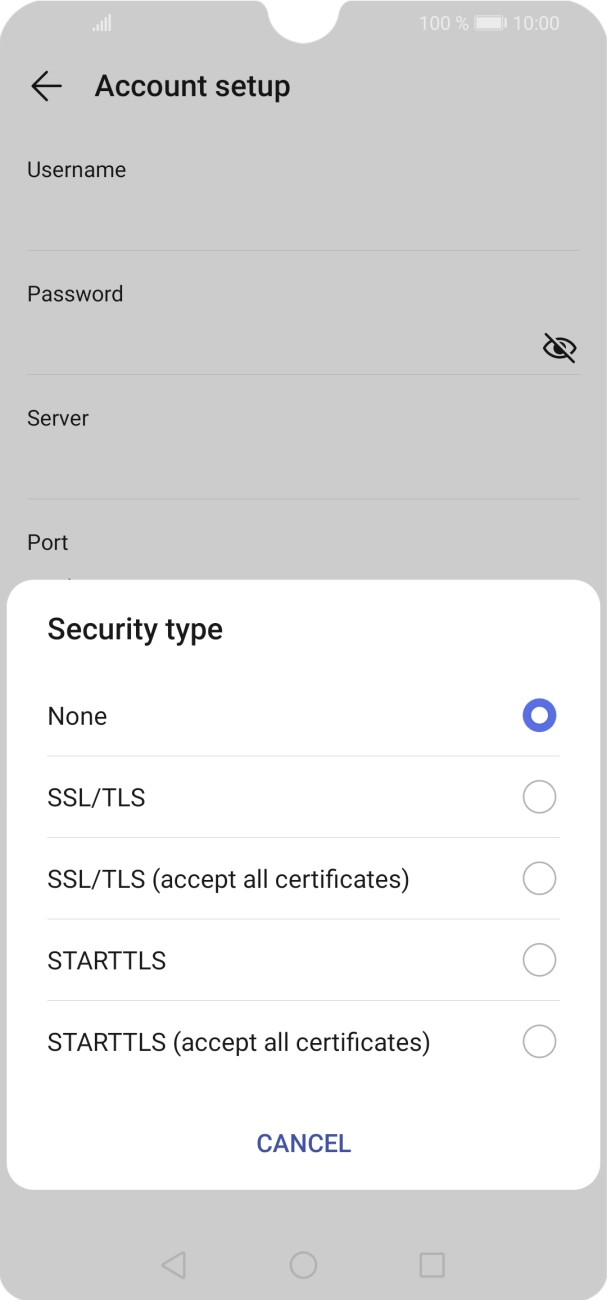
Task: Select the None radio button
Action: pos(539,716)
